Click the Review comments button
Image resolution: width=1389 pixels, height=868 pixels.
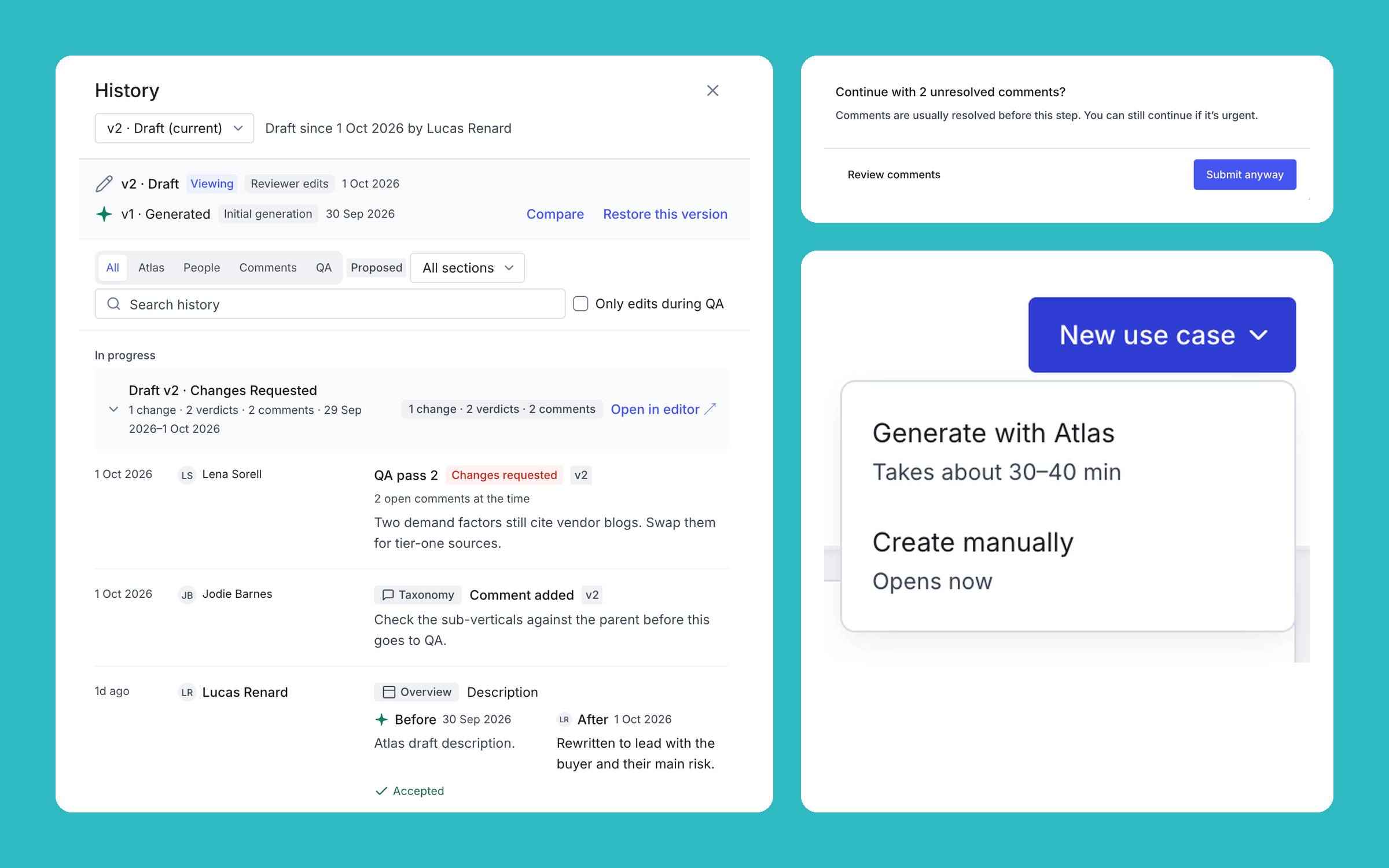pos(894,174)
